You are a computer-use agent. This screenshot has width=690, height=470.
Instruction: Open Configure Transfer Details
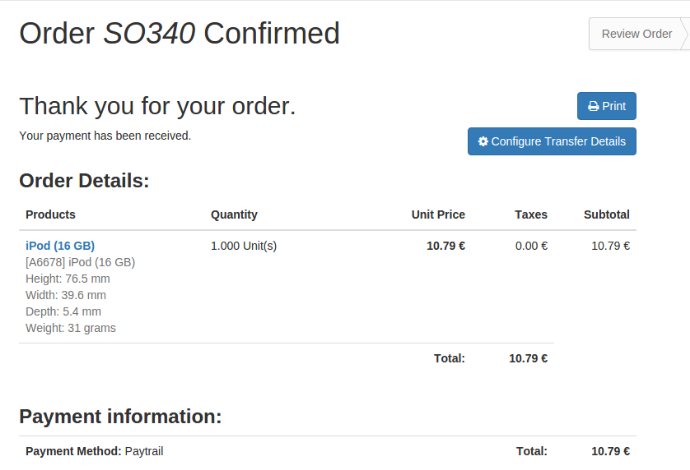coord(552,141)
